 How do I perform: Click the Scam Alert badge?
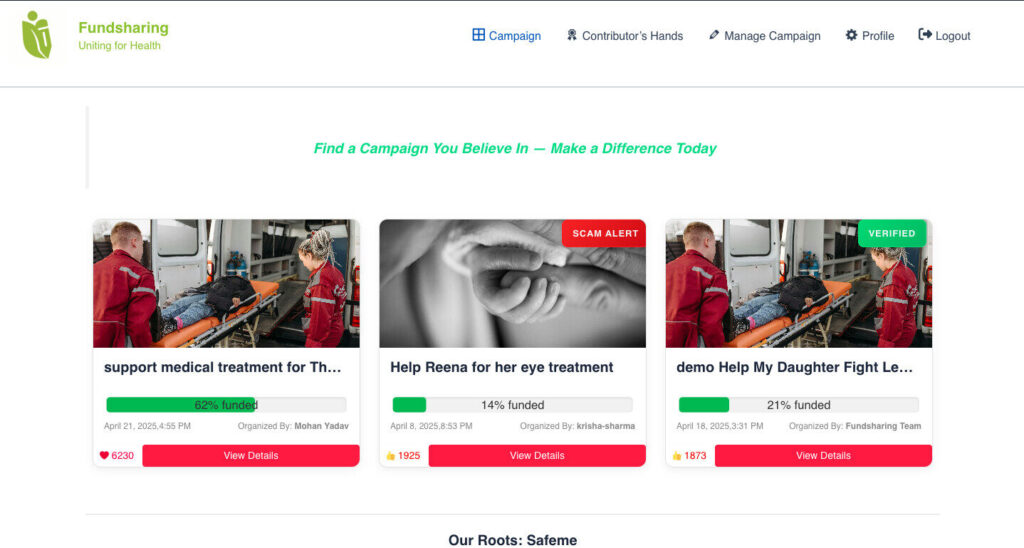point(605,233)
